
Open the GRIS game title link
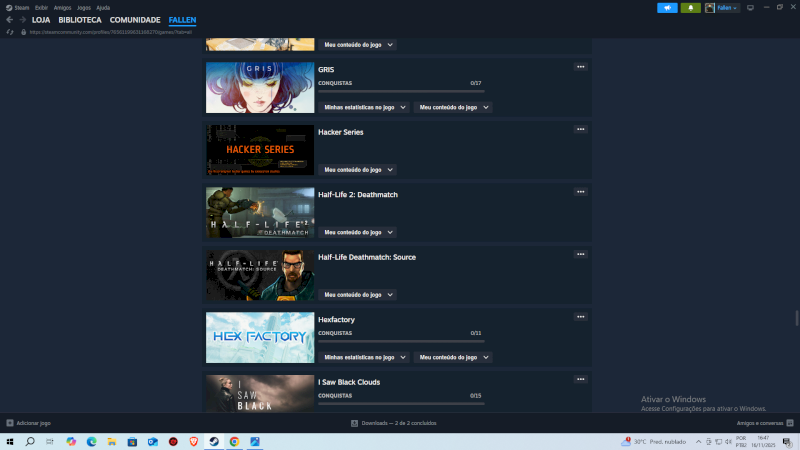click(326, 69)
